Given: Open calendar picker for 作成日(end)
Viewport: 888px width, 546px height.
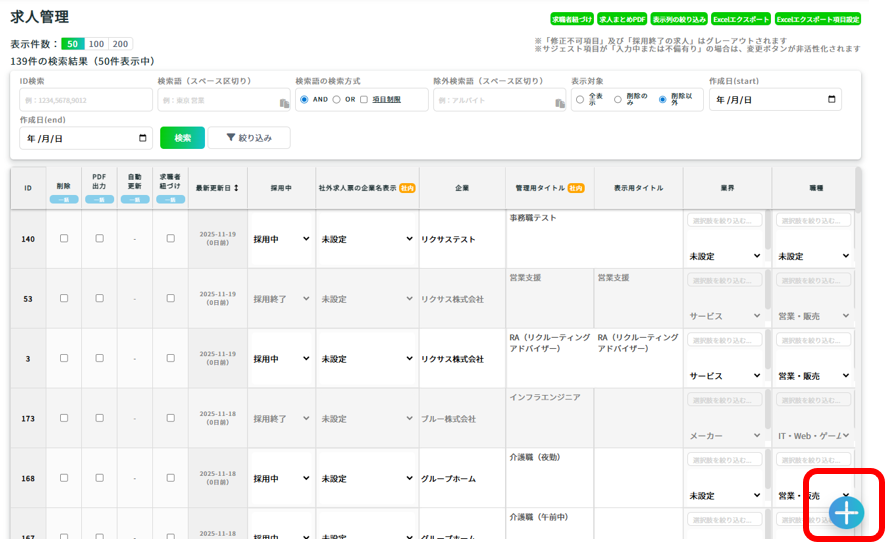Looking at the screenshot, I should 142,138.
